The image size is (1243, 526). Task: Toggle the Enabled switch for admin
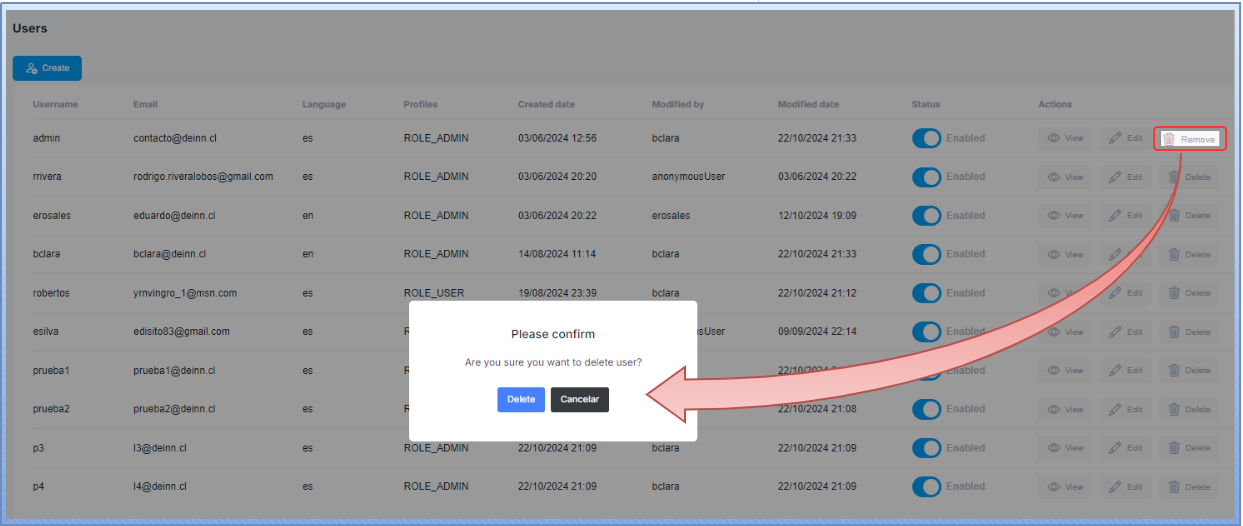click(926, 139)
